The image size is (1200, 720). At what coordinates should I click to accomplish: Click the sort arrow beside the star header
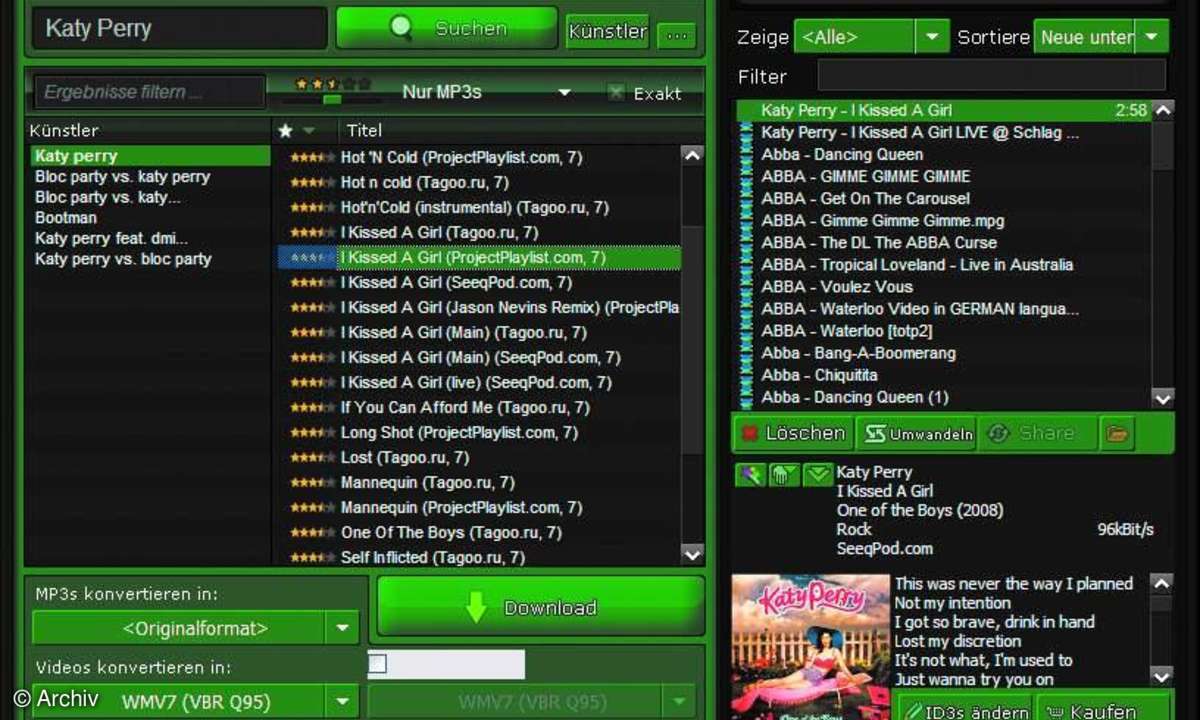tap(308, 131)
